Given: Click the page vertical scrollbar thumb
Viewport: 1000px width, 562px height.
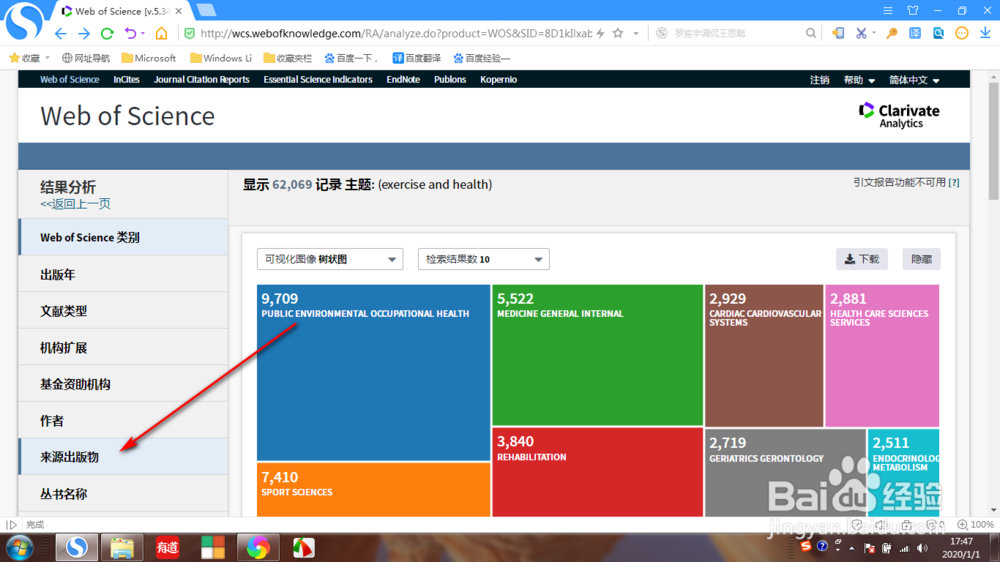Looking at the screenshot, I should 994,141.
